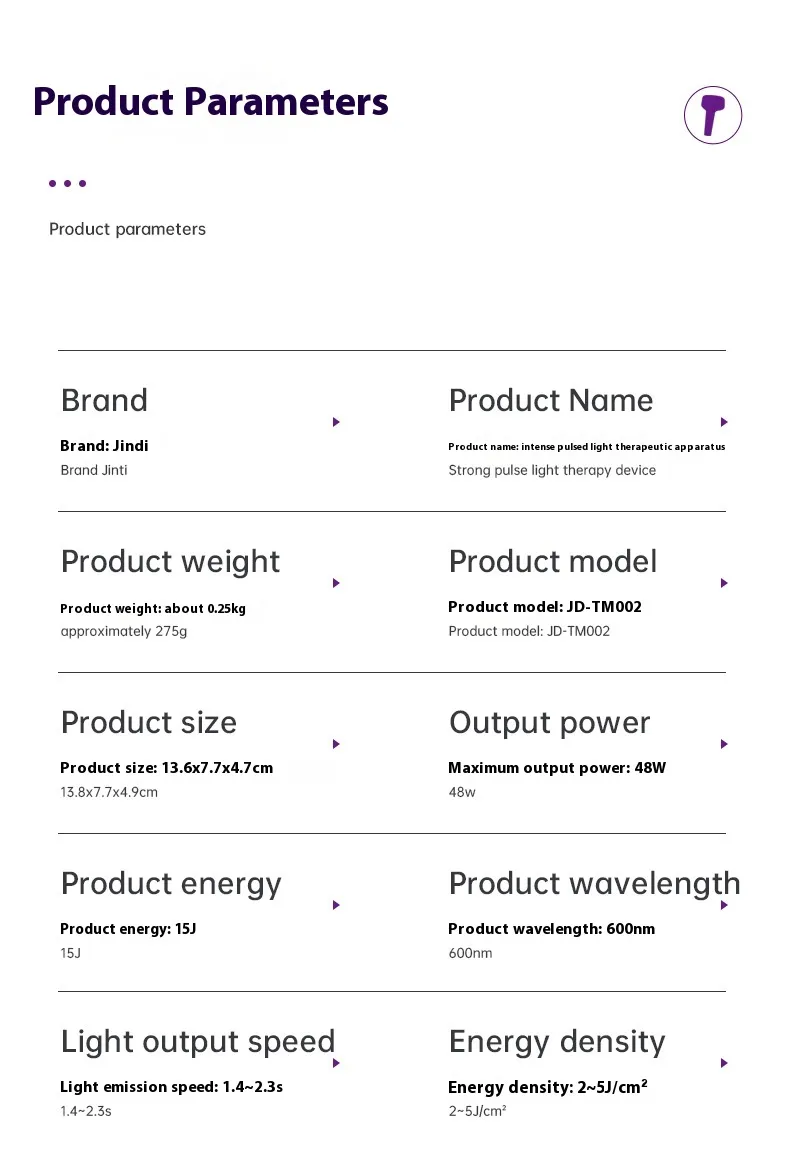The width and height of the screenshot is (790, 1160).
Task: Select the Brand heading
Action: pos(104,400)
